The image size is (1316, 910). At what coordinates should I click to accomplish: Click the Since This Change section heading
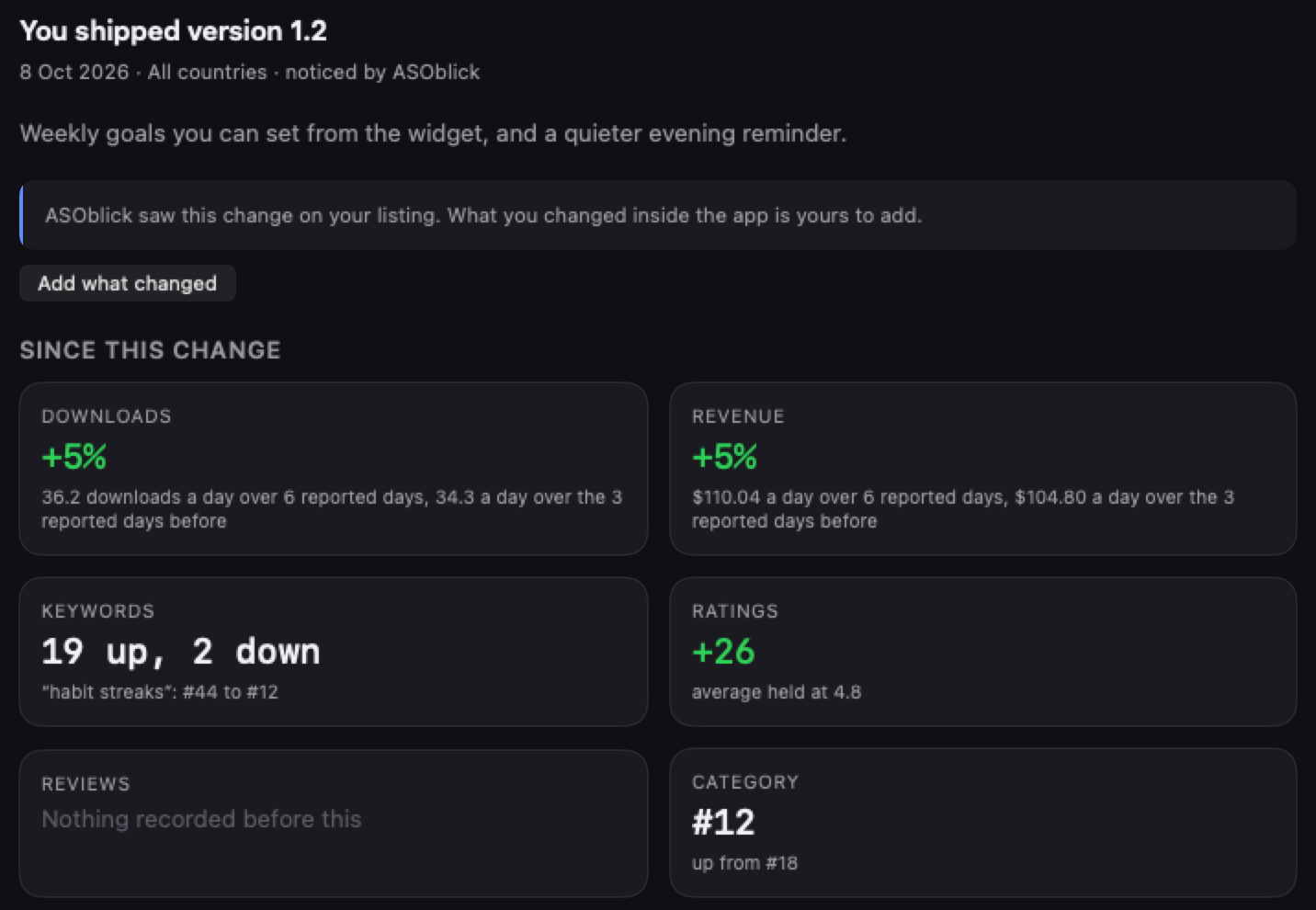(x=151, y=350)
